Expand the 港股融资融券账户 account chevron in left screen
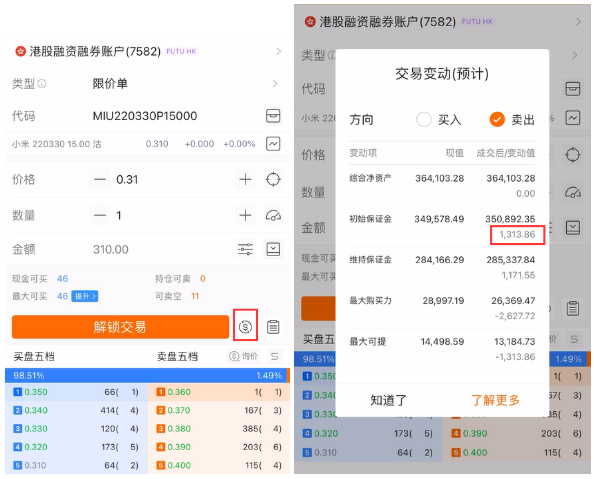The width and height of the screenshot is (594, 479). (279, 51)
